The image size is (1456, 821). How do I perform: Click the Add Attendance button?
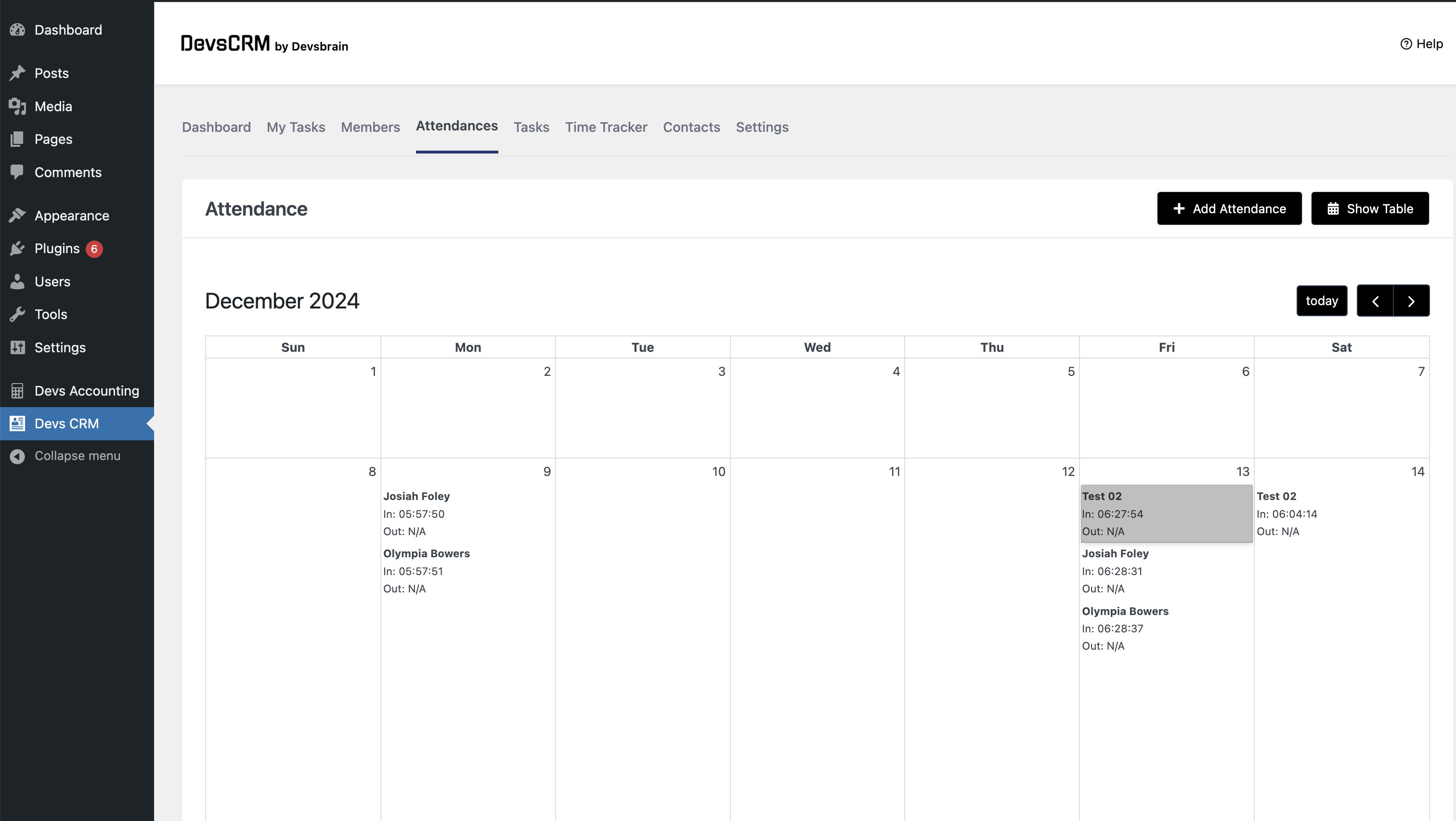[x=1229, y=208]
